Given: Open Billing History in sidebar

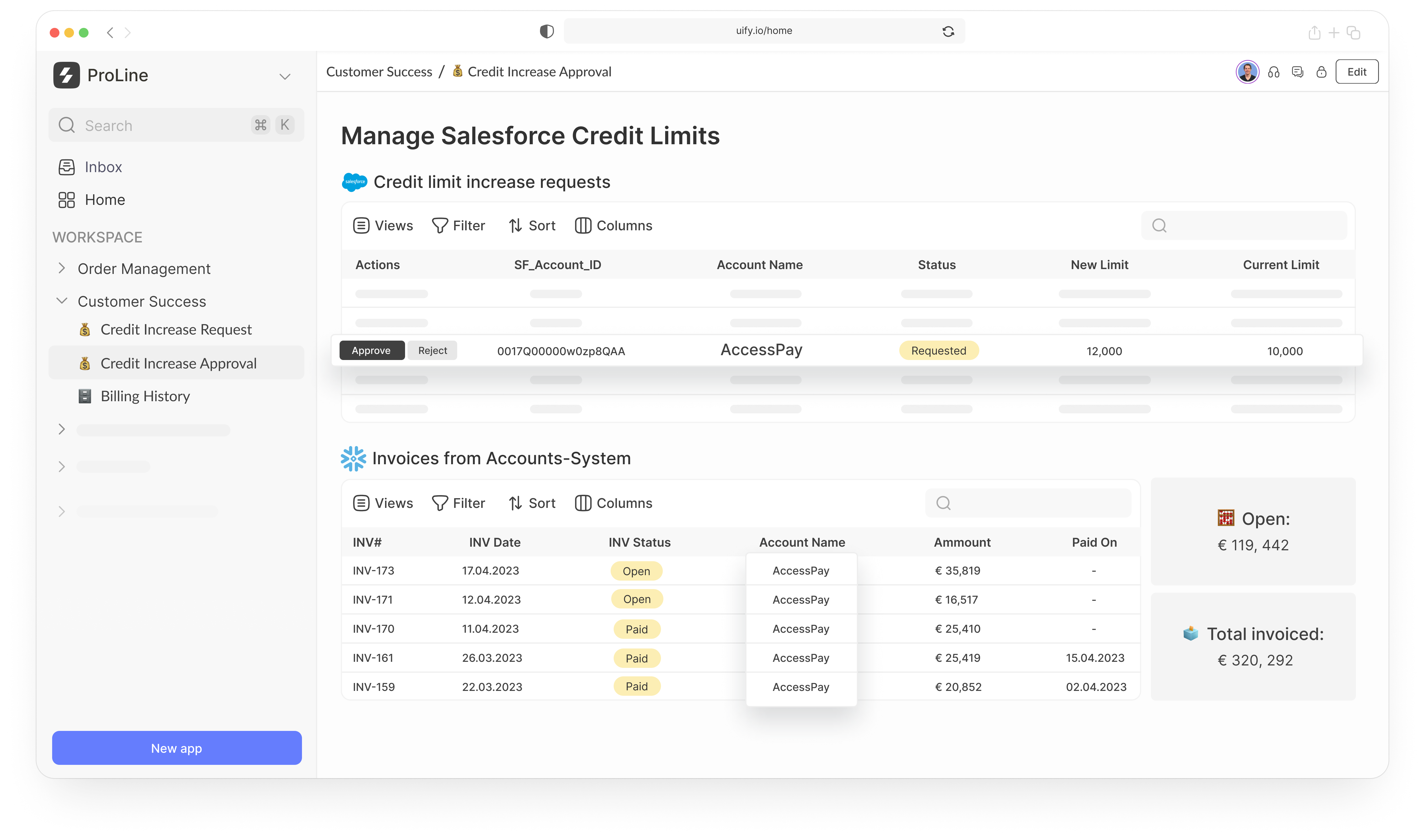Looking at the screenshot, I should 145,396.
